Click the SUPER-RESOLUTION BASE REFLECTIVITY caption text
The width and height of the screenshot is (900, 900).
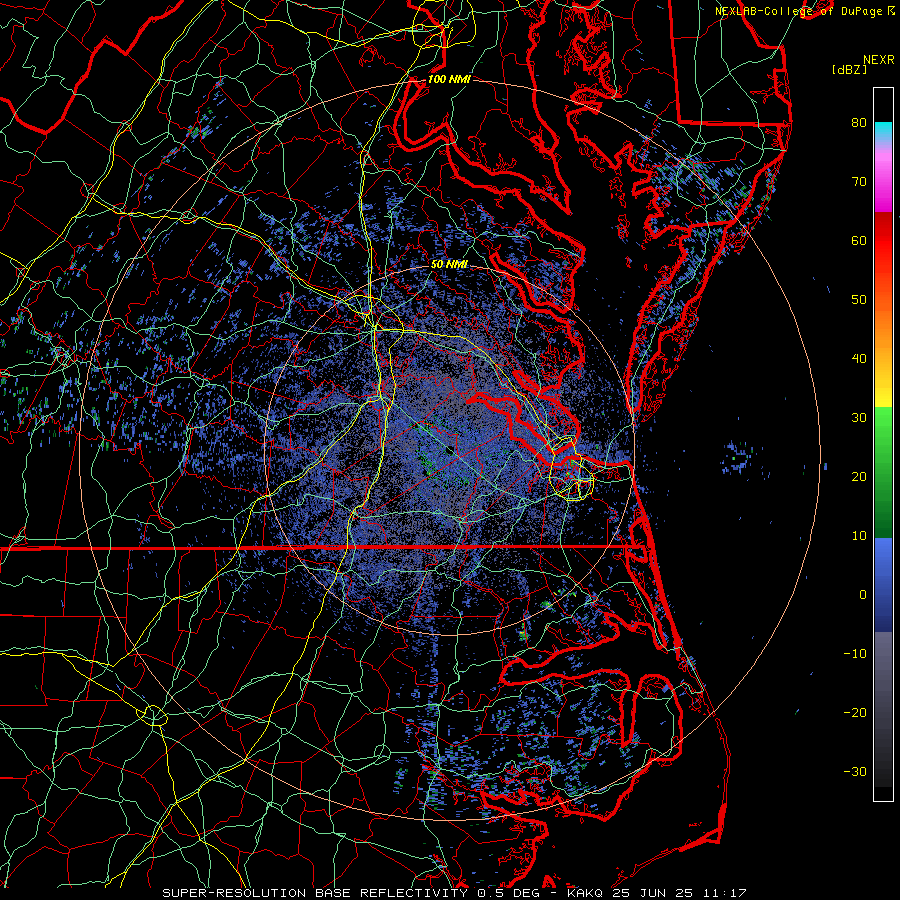(315, 893)
